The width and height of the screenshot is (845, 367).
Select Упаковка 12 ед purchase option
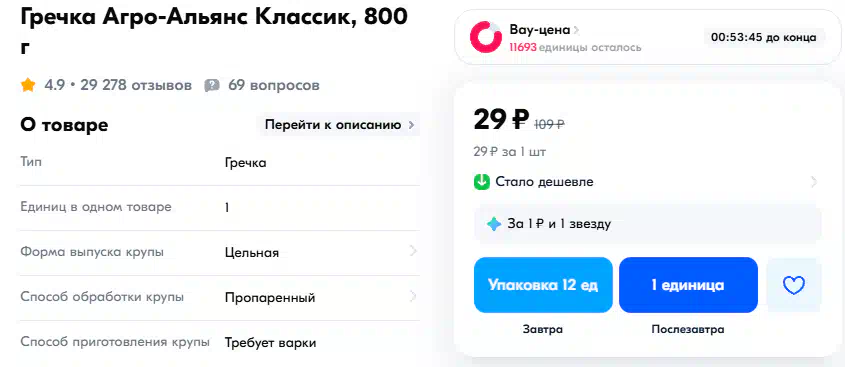point(543,285)
